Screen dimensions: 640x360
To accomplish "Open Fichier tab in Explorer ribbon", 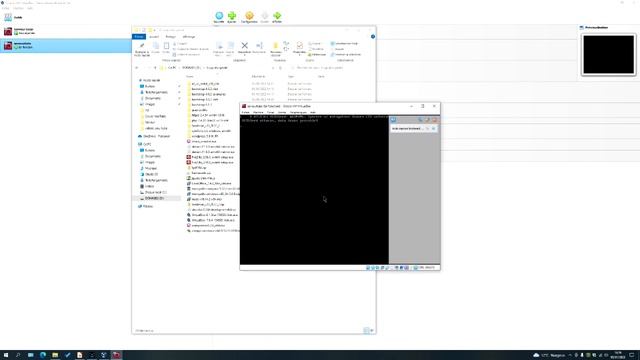I will point(139,37).
